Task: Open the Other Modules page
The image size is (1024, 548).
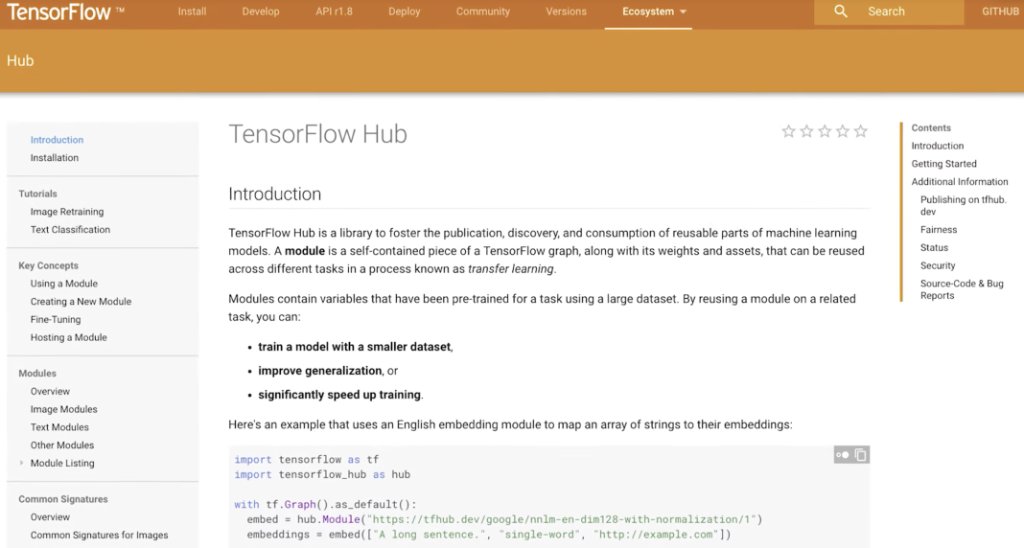Action: (x=62, y=445)
